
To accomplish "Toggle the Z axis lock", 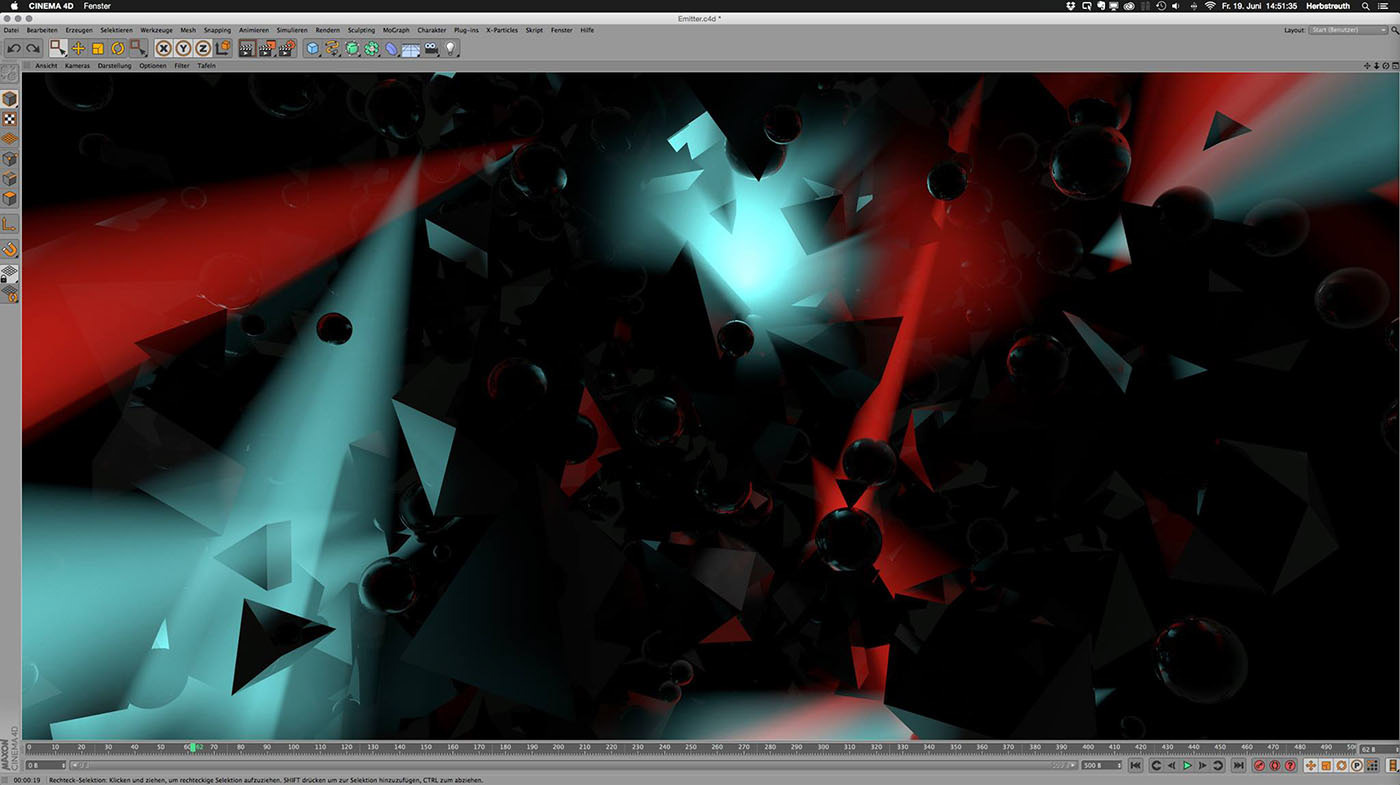I will click(x=203, y=48).
